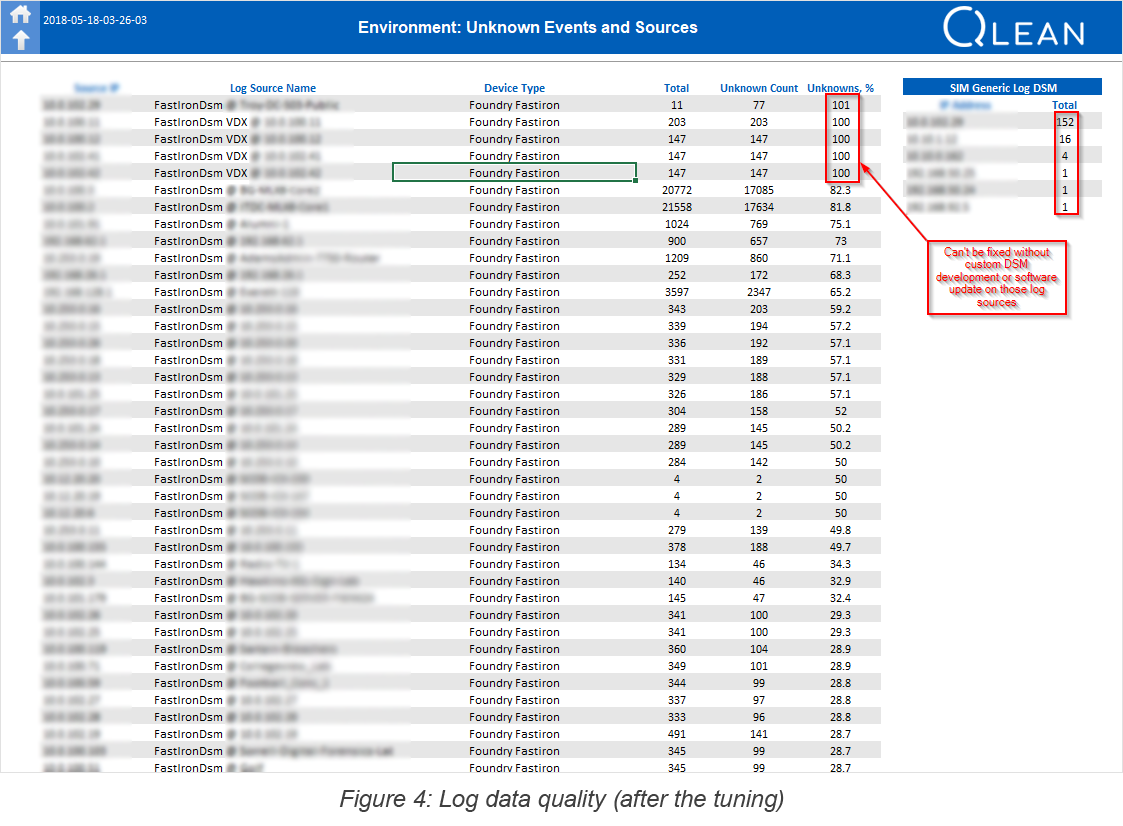This screenshot has width=1123, height=826.
Task: Select Total header of SIM Generic Log DSM
Action: tap(1064, 105)
